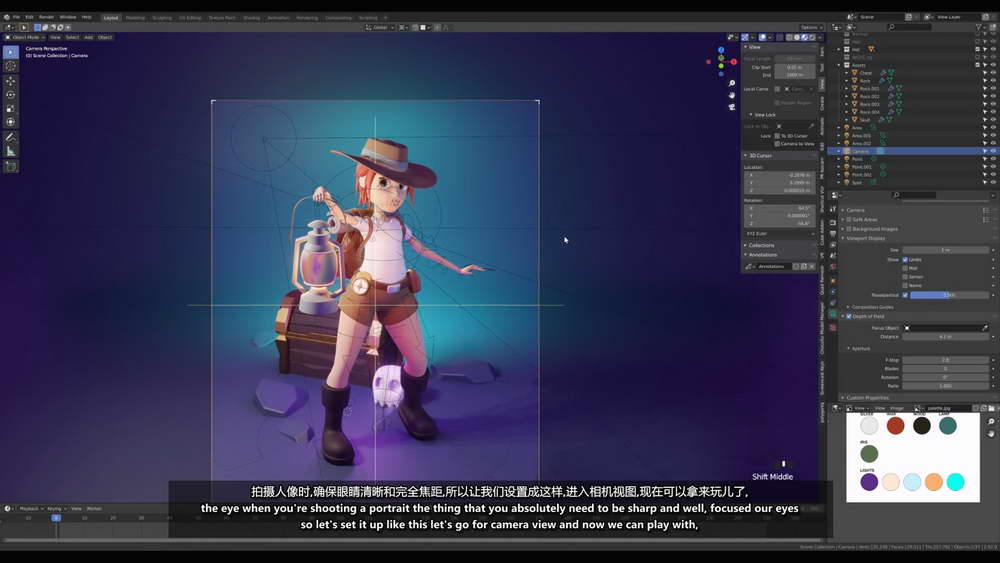Select the Add Cube tool
This screenshot has height=563, width=1000.
11,166
